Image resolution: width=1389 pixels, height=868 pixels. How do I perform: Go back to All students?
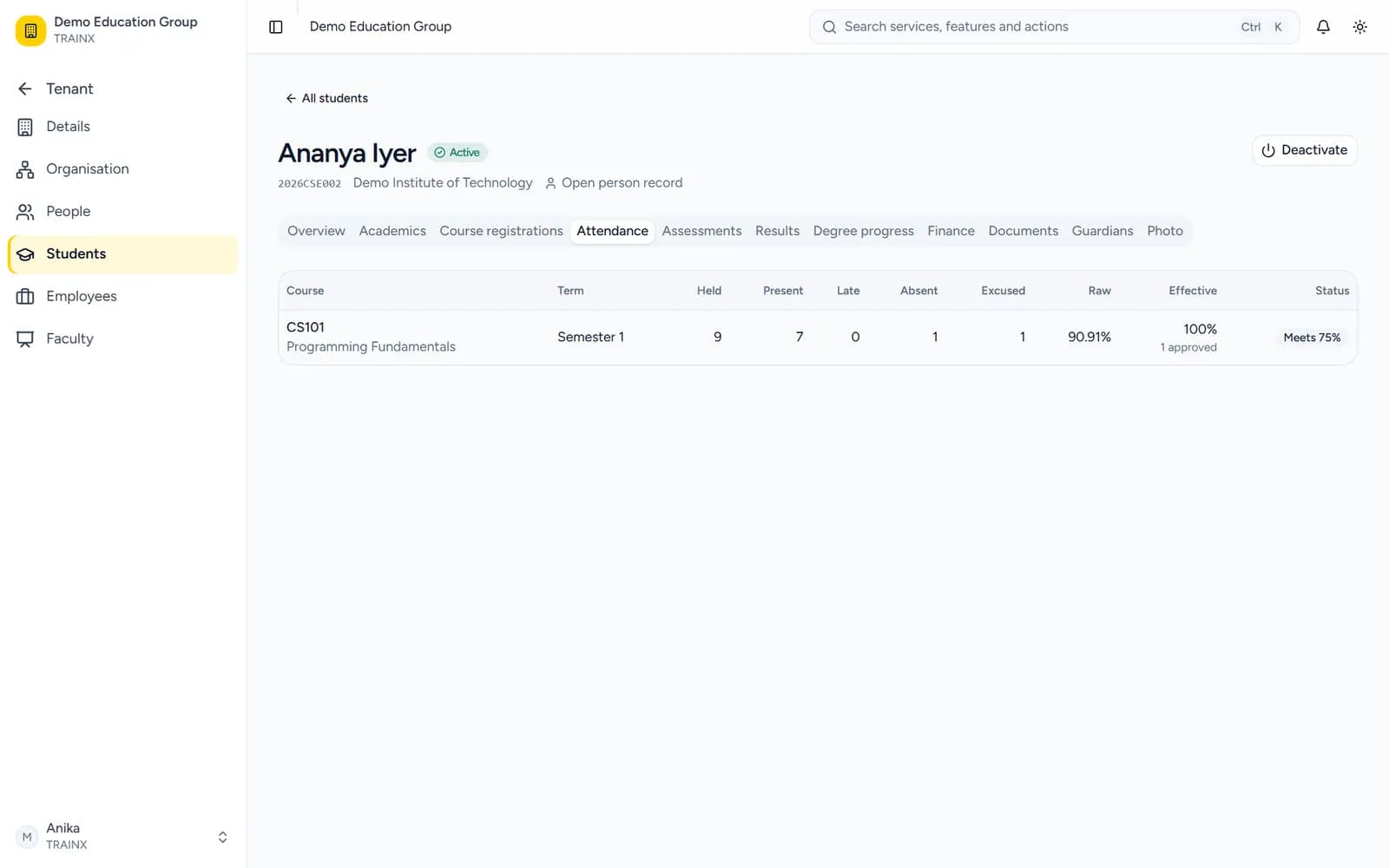coord(326,98)
